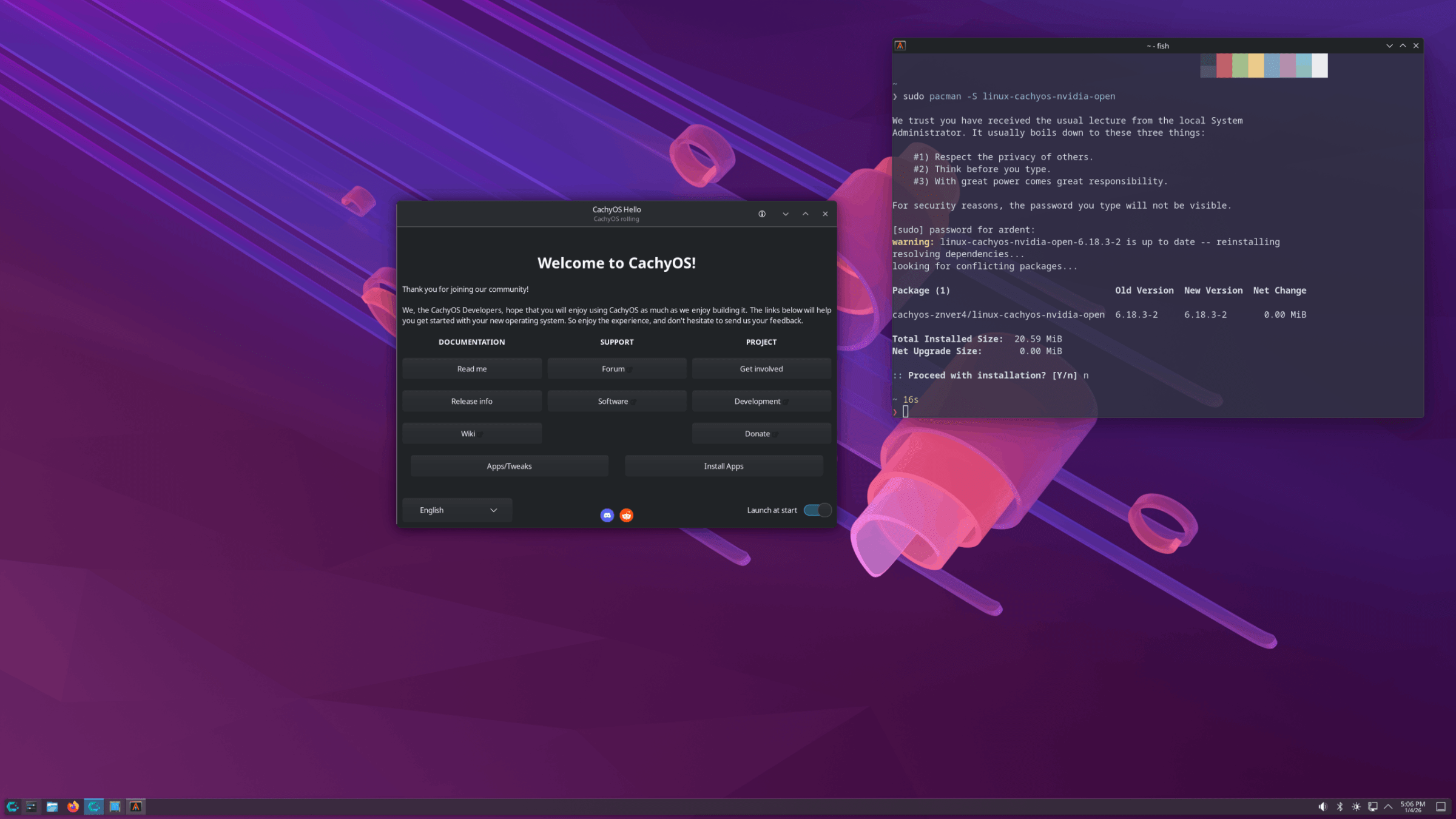Click the show desktop button at the taskbar end
The image size is (1456, 819).
pos(1441,807)
